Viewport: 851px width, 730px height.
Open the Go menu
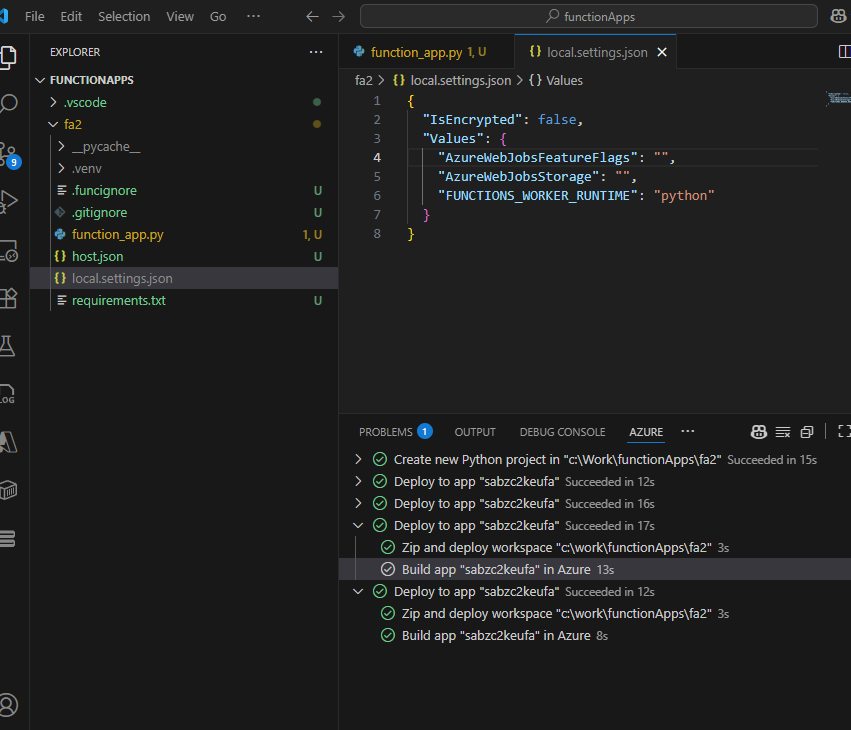click(218, 17)
